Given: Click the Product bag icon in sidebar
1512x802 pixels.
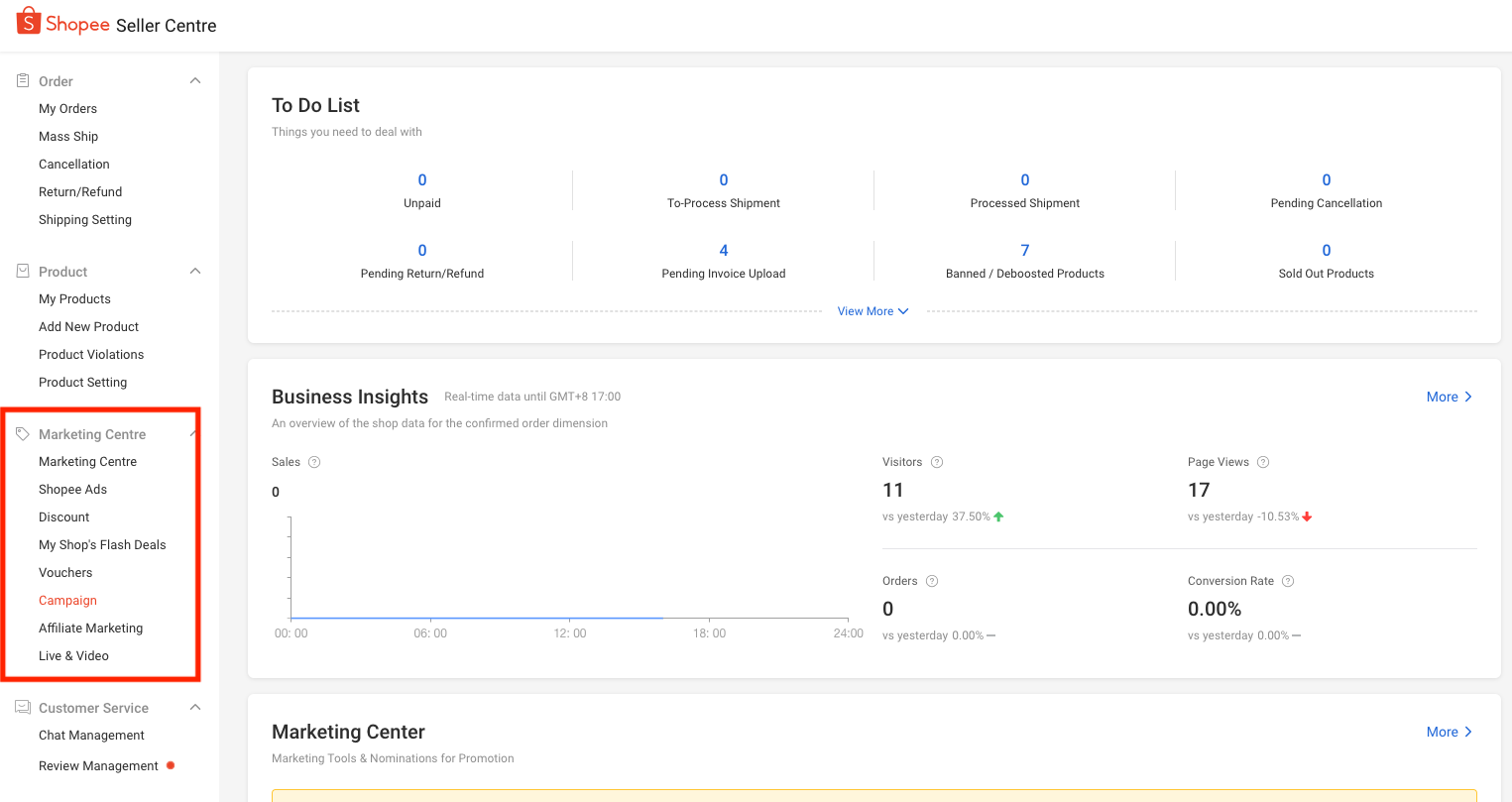Looking at the screenshot, I should tap(23, 271).
